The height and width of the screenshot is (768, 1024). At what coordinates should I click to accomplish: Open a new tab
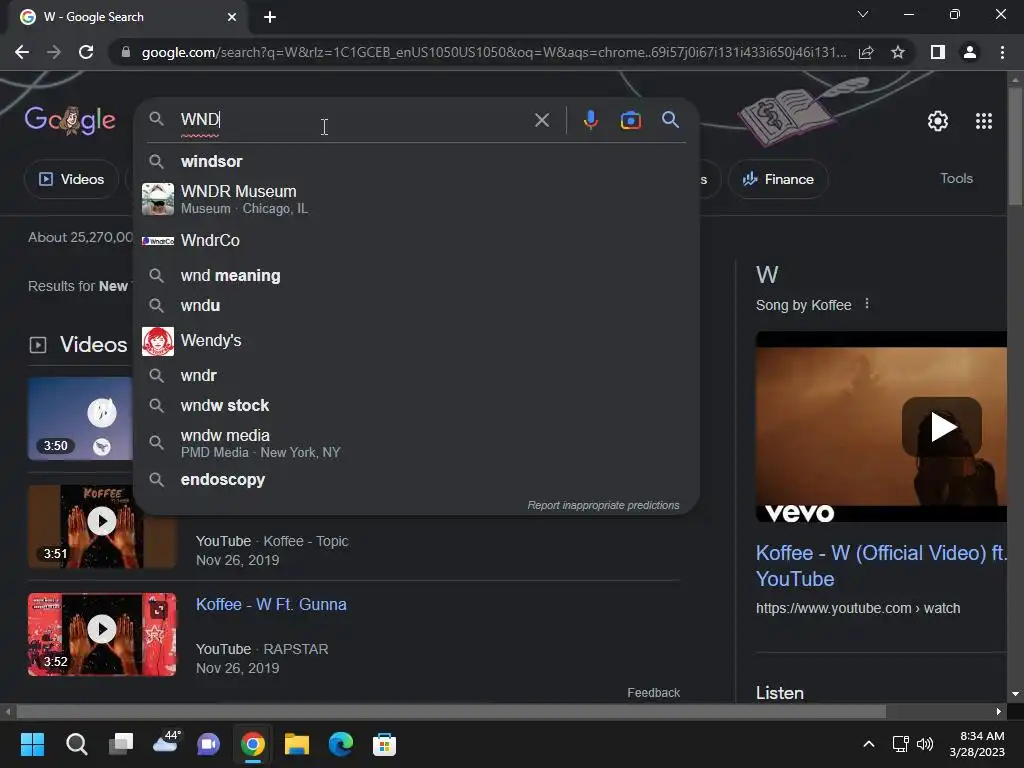[x=270, y=17]
